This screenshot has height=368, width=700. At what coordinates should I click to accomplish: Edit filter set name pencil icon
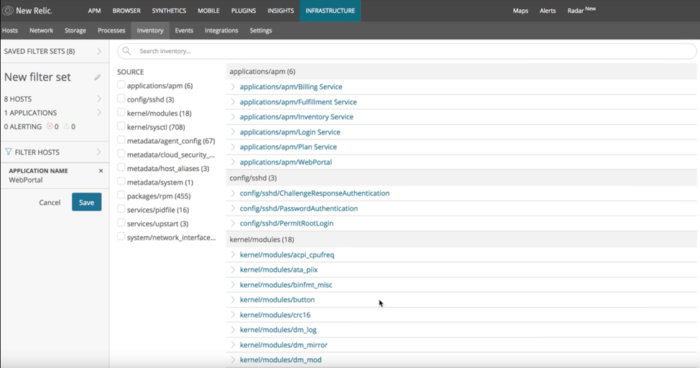click(x=97, y=77)
